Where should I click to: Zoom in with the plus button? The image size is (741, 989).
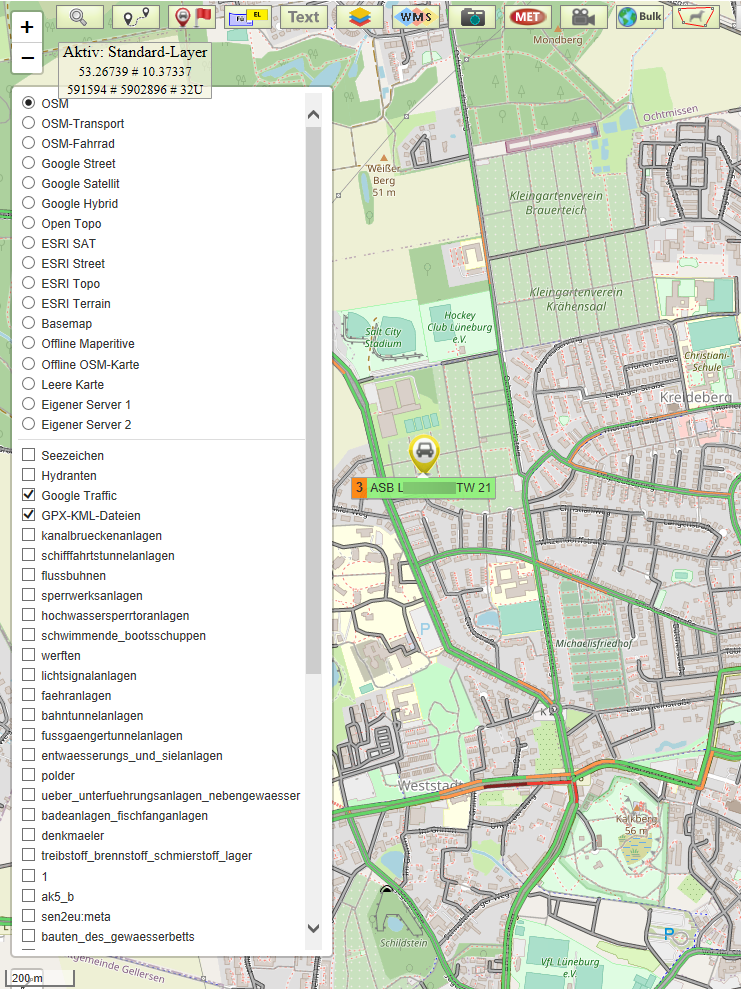pyautogui.click(x=27, y=28)
